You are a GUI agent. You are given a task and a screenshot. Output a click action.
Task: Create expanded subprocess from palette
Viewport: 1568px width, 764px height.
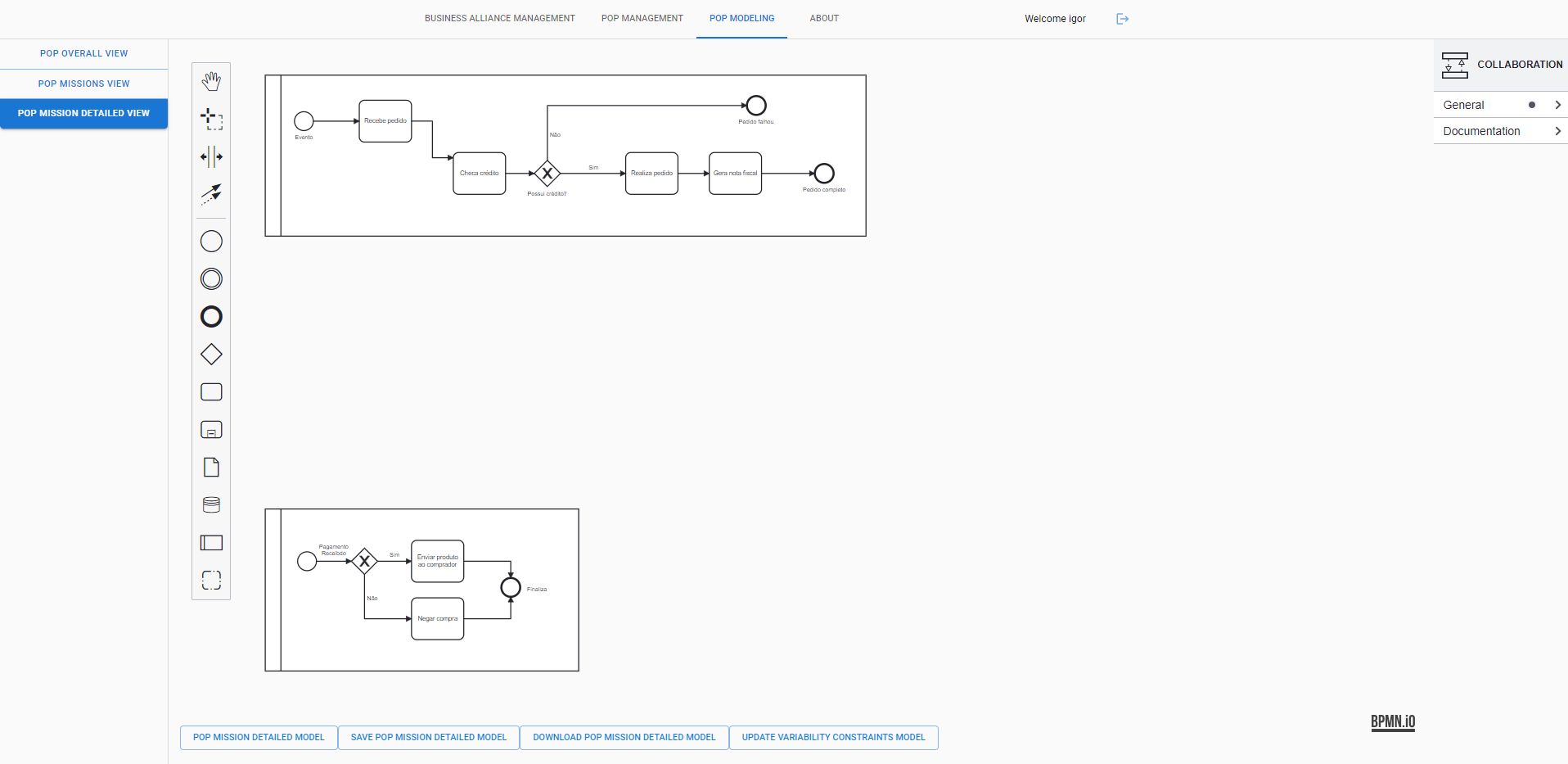(x=211, y=430)
